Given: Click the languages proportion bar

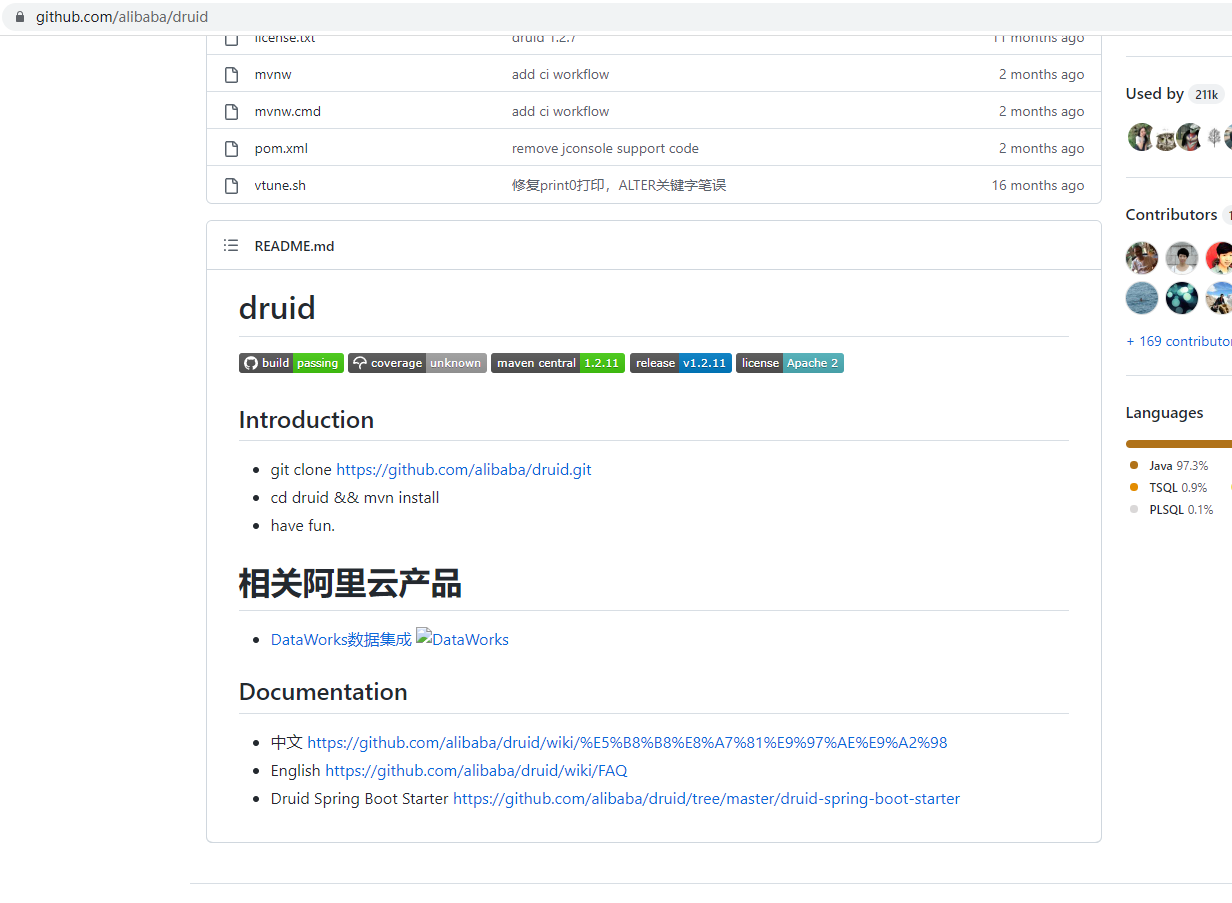Looking at the screenshot, I should 1179,444.
